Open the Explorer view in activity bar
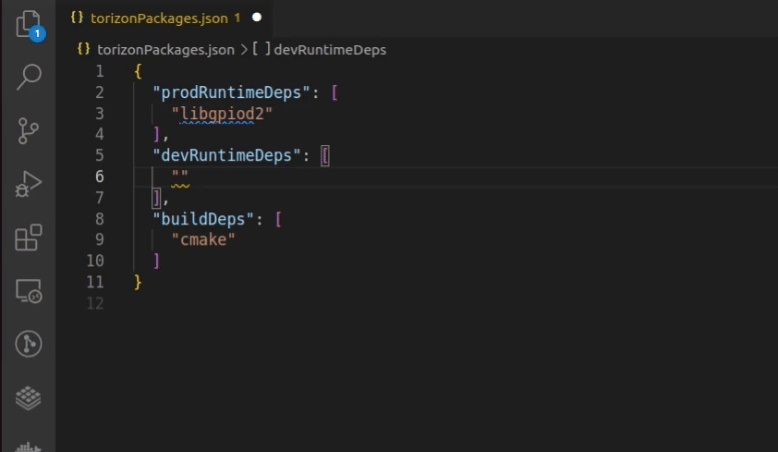This screenshot has height=452, width=778. coord(28,24)
